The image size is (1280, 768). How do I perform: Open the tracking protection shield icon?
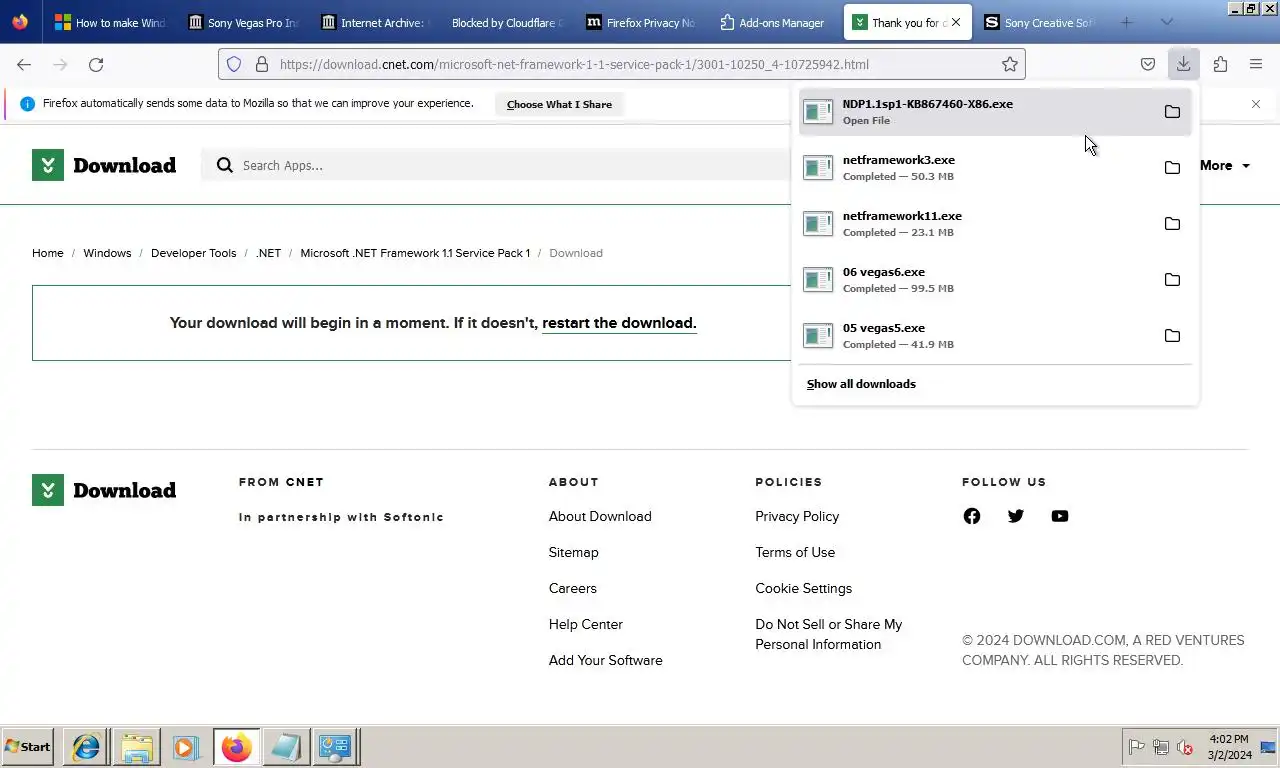234,64
